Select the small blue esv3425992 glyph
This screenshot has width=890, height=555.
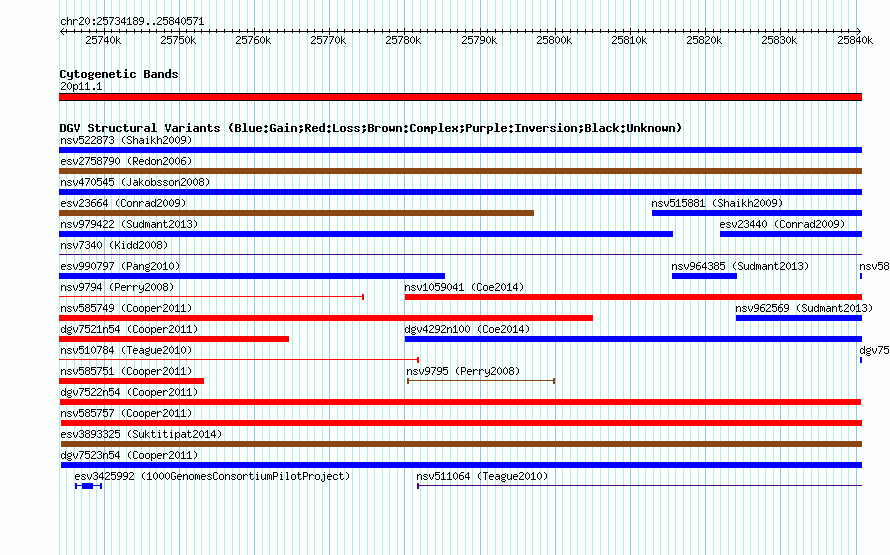(x=88, y=486)
